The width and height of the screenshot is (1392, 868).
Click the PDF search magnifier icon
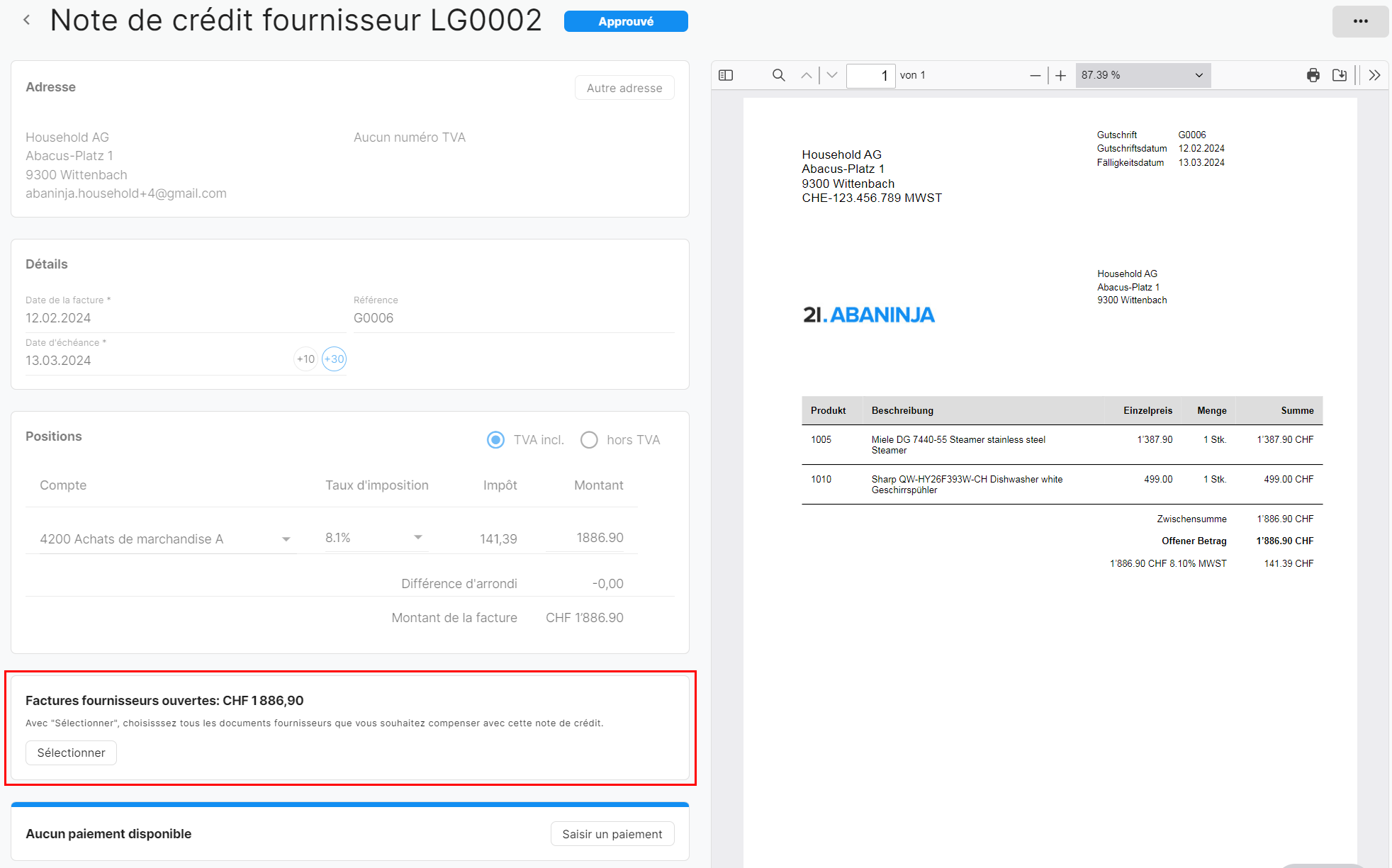click(778, 75)
